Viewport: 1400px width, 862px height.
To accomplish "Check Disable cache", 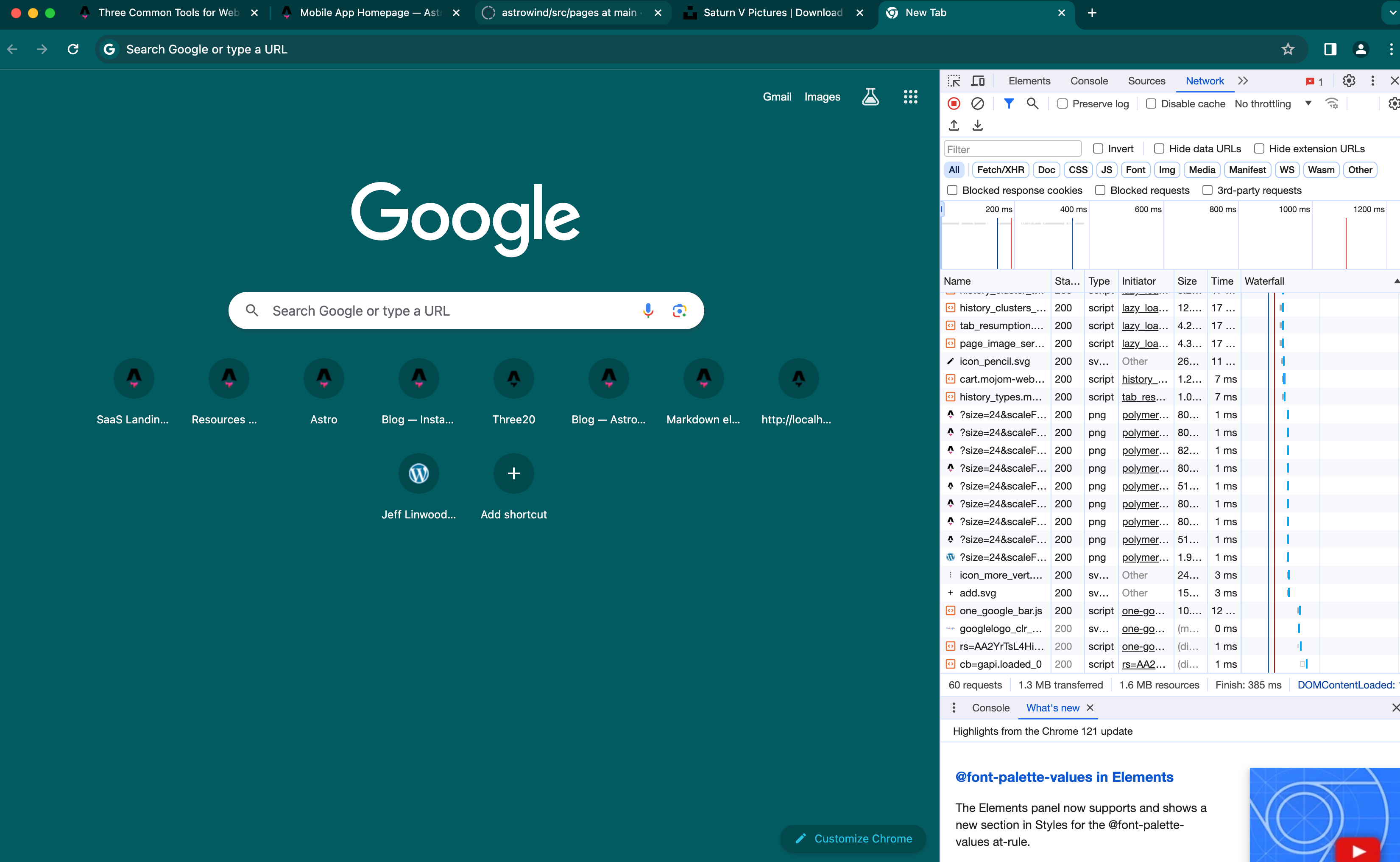I will pyautogui.click(x=1152, y=103).
